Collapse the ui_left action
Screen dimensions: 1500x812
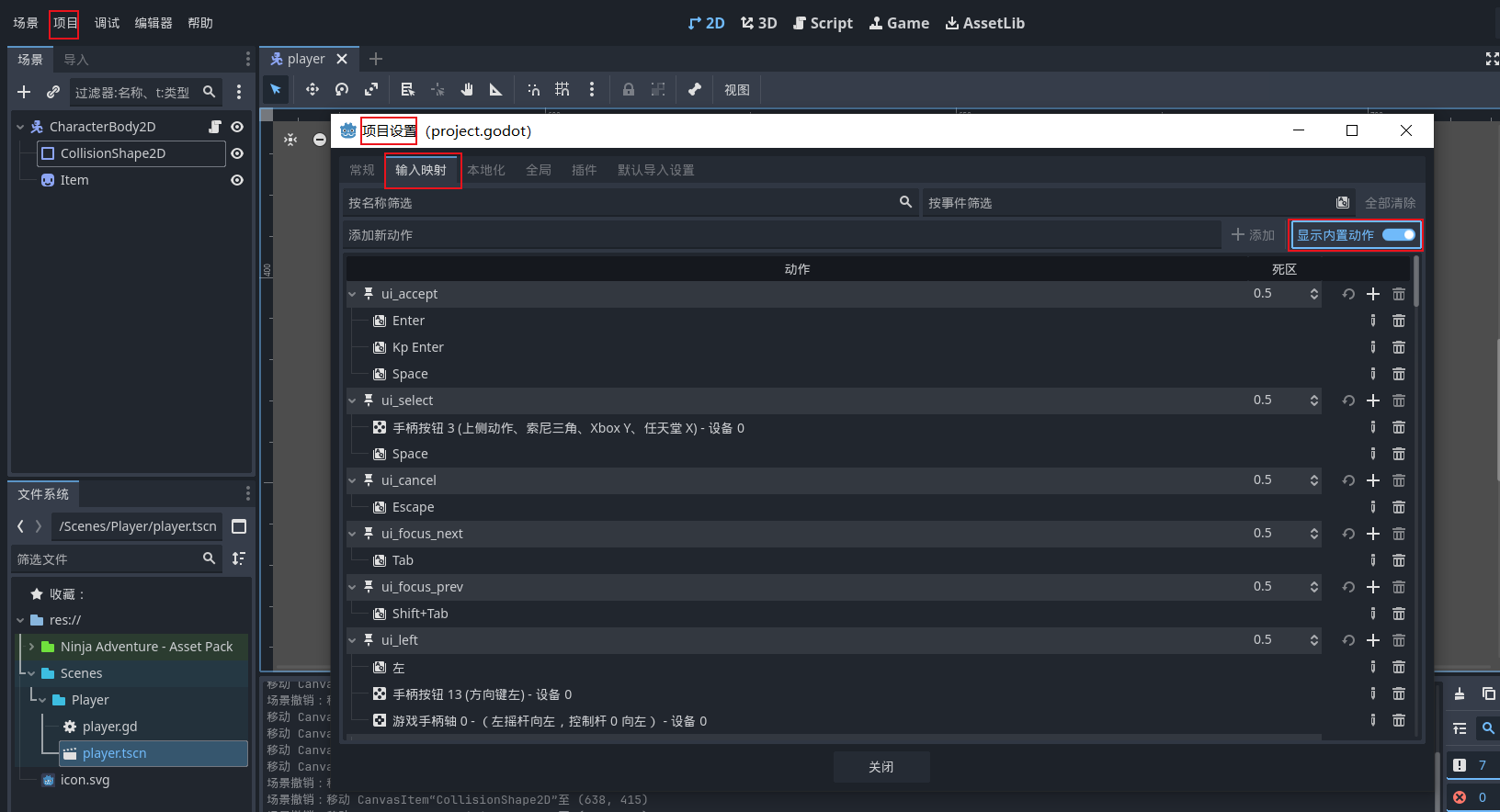coord(352,640)
